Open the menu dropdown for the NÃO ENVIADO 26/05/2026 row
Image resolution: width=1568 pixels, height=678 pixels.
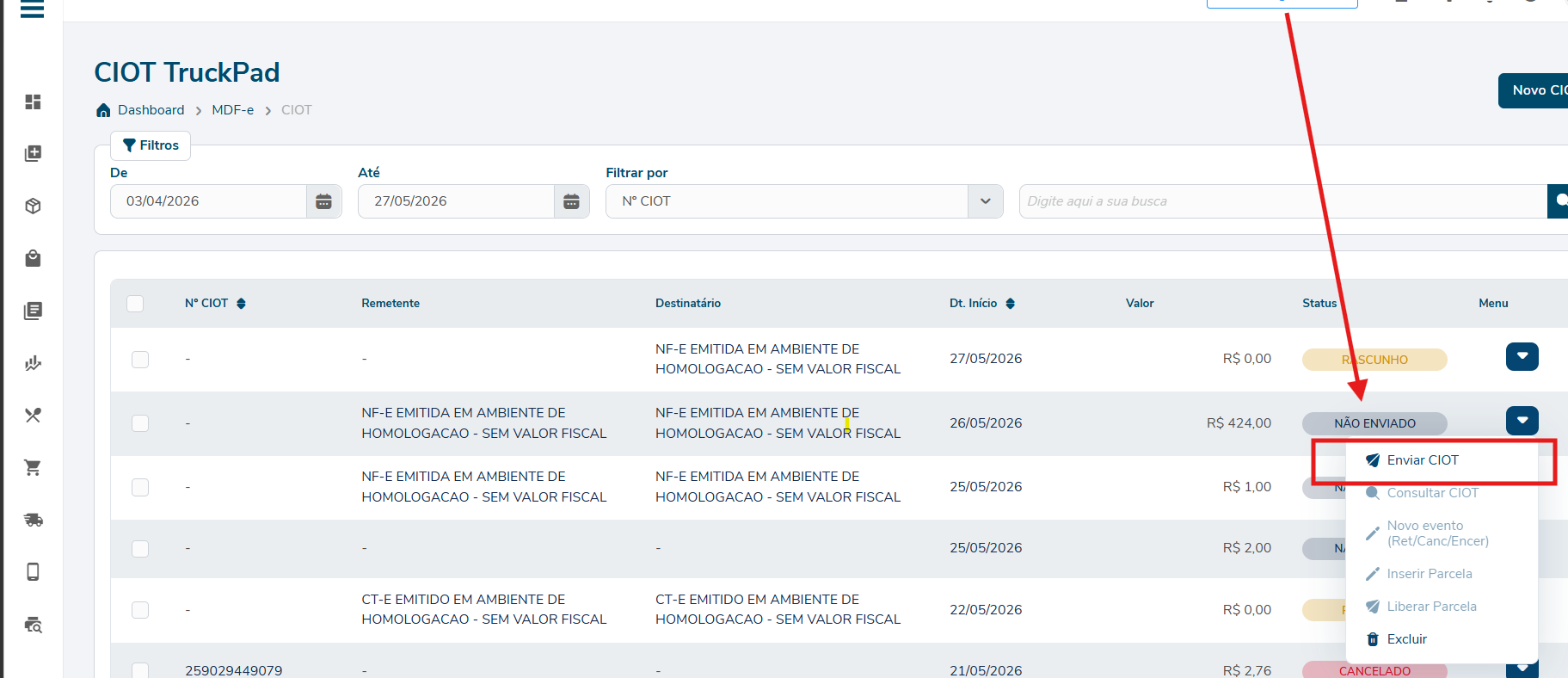pyautogui.click(x=1522, y=421)
